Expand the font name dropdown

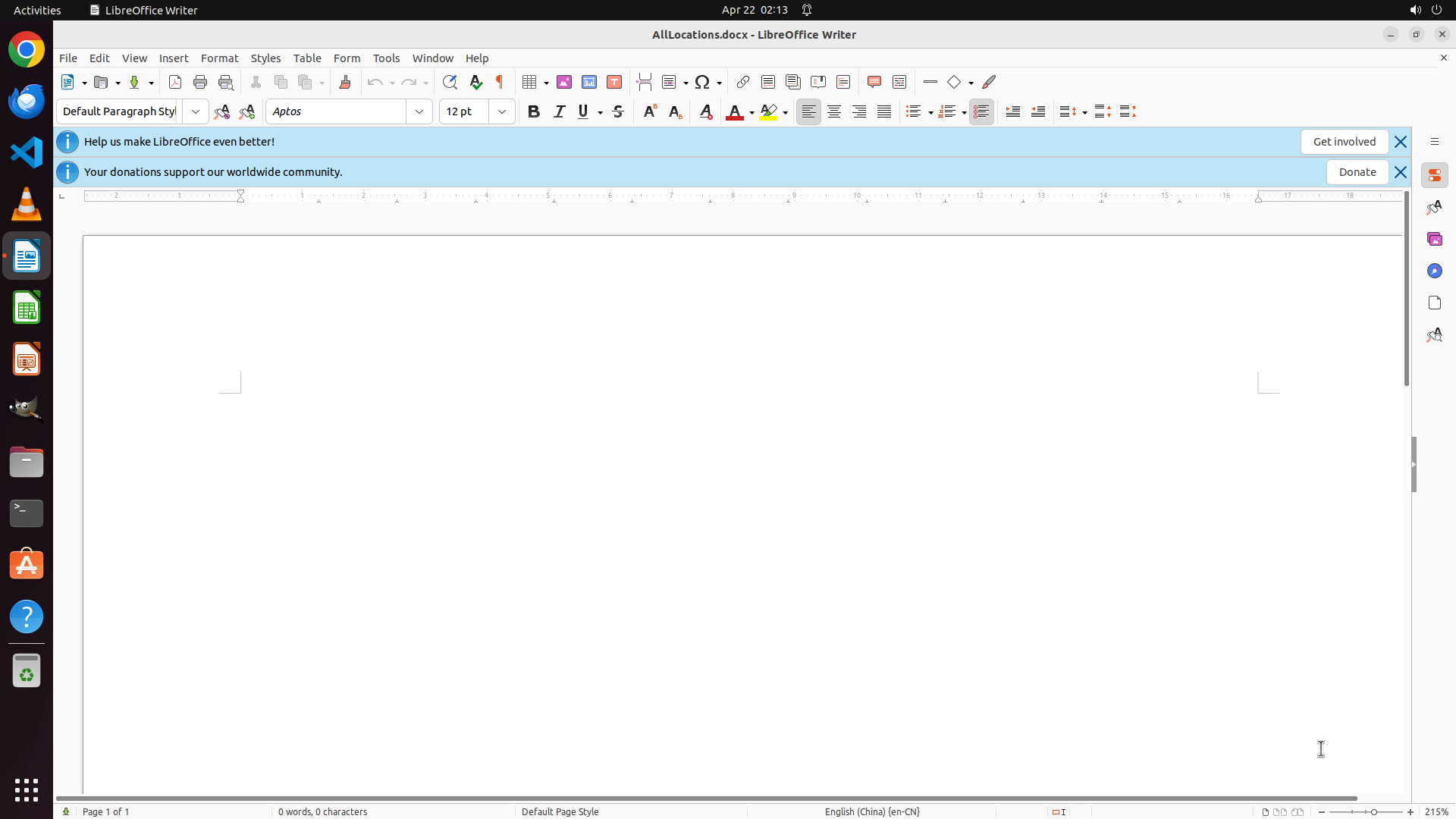pyautogui.click(x=419, y=111)
